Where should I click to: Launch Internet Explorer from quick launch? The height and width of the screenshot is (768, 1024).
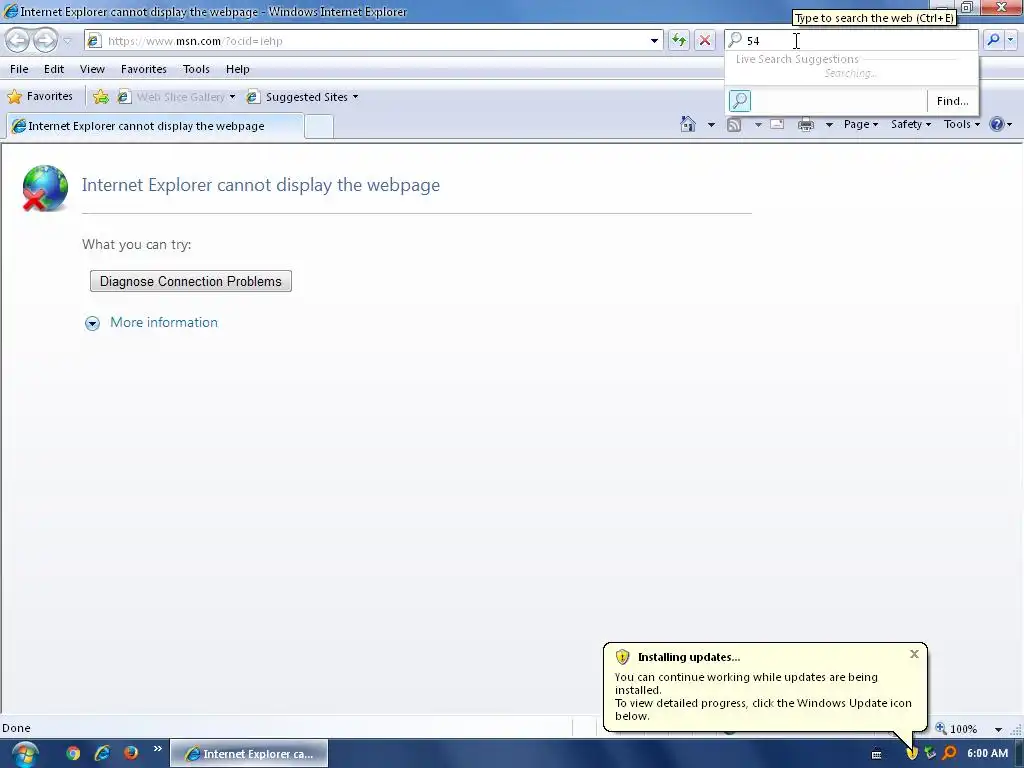click(x=102, y=753)
